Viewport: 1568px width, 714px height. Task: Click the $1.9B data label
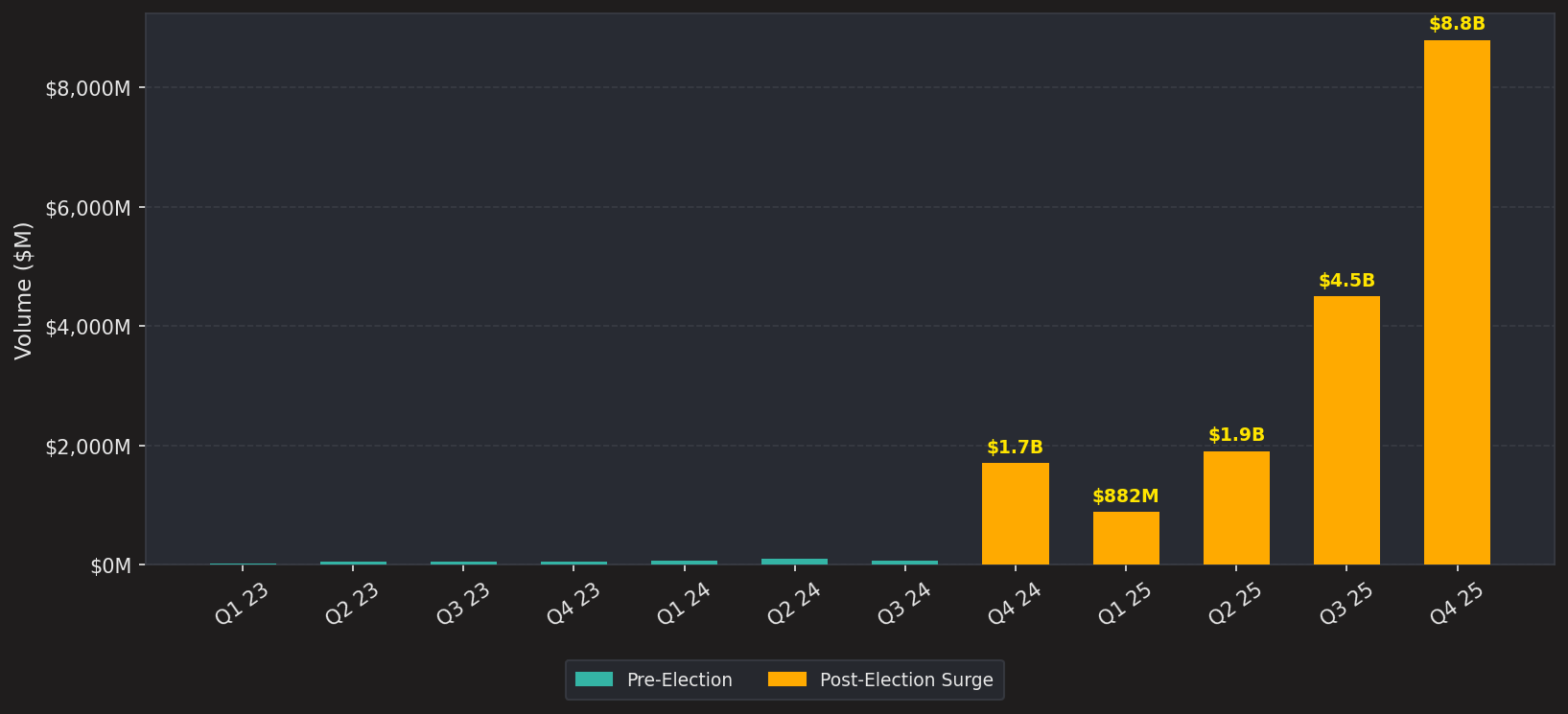tap(1236, 435)
